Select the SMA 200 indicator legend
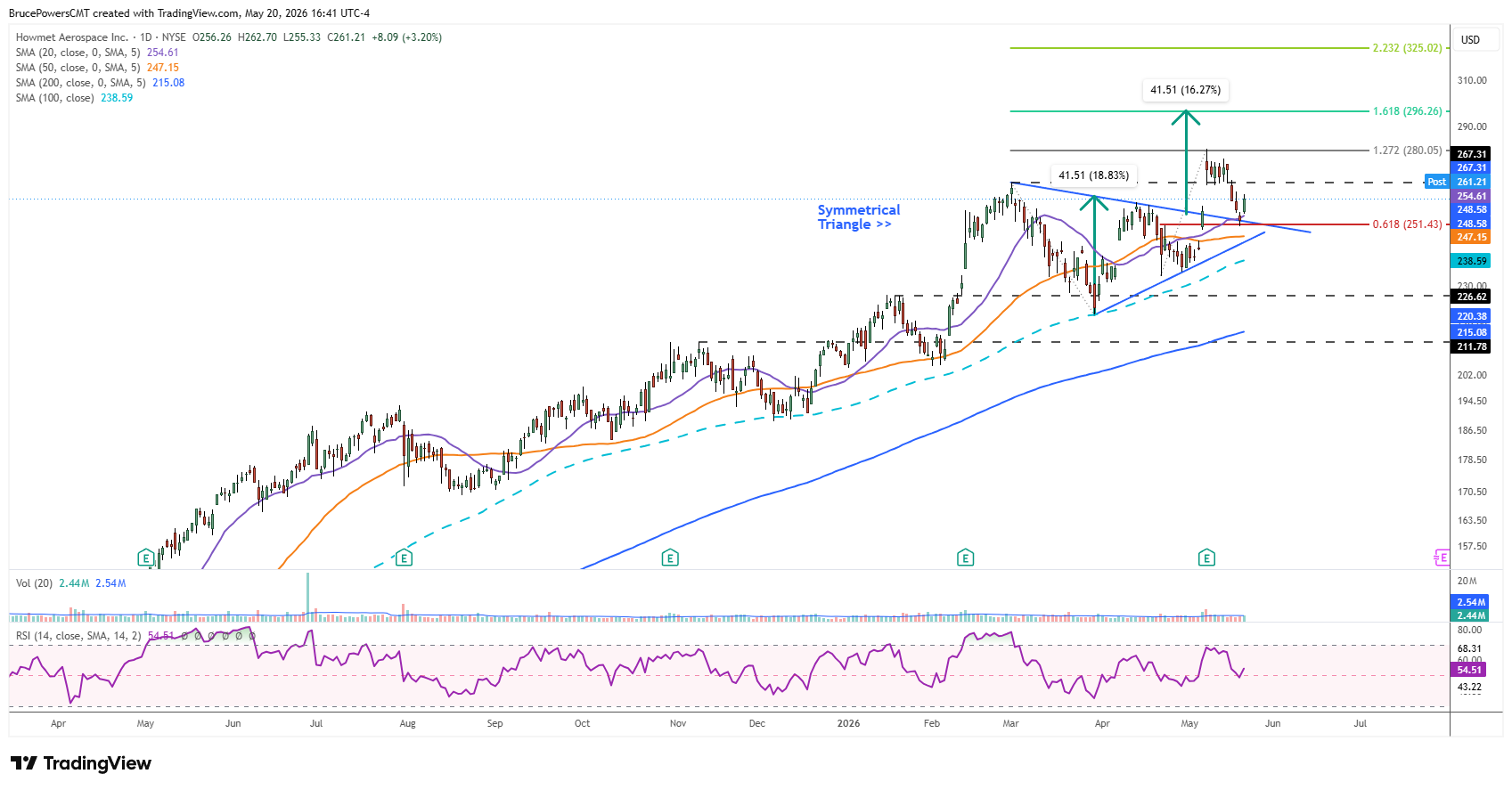The image size is (1512, 790). (100, 83)
